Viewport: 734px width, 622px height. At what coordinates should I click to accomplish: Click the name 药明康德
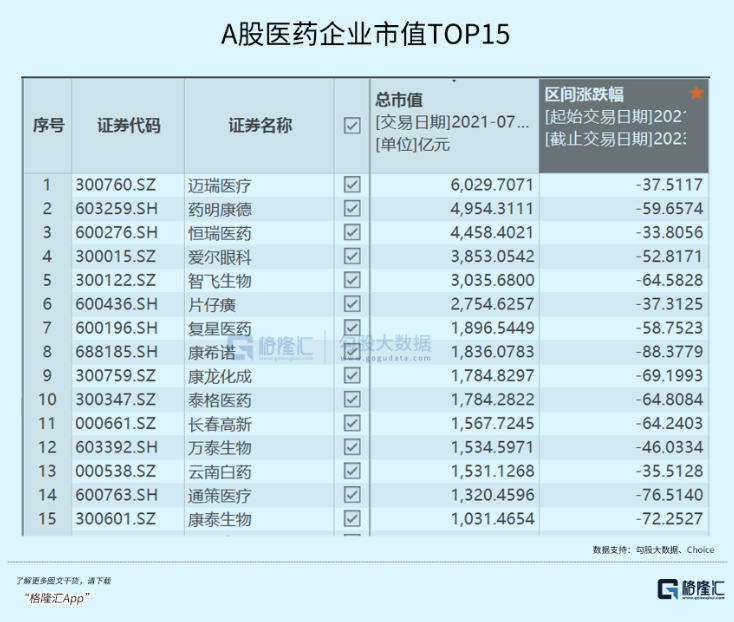tap(220, 210)
